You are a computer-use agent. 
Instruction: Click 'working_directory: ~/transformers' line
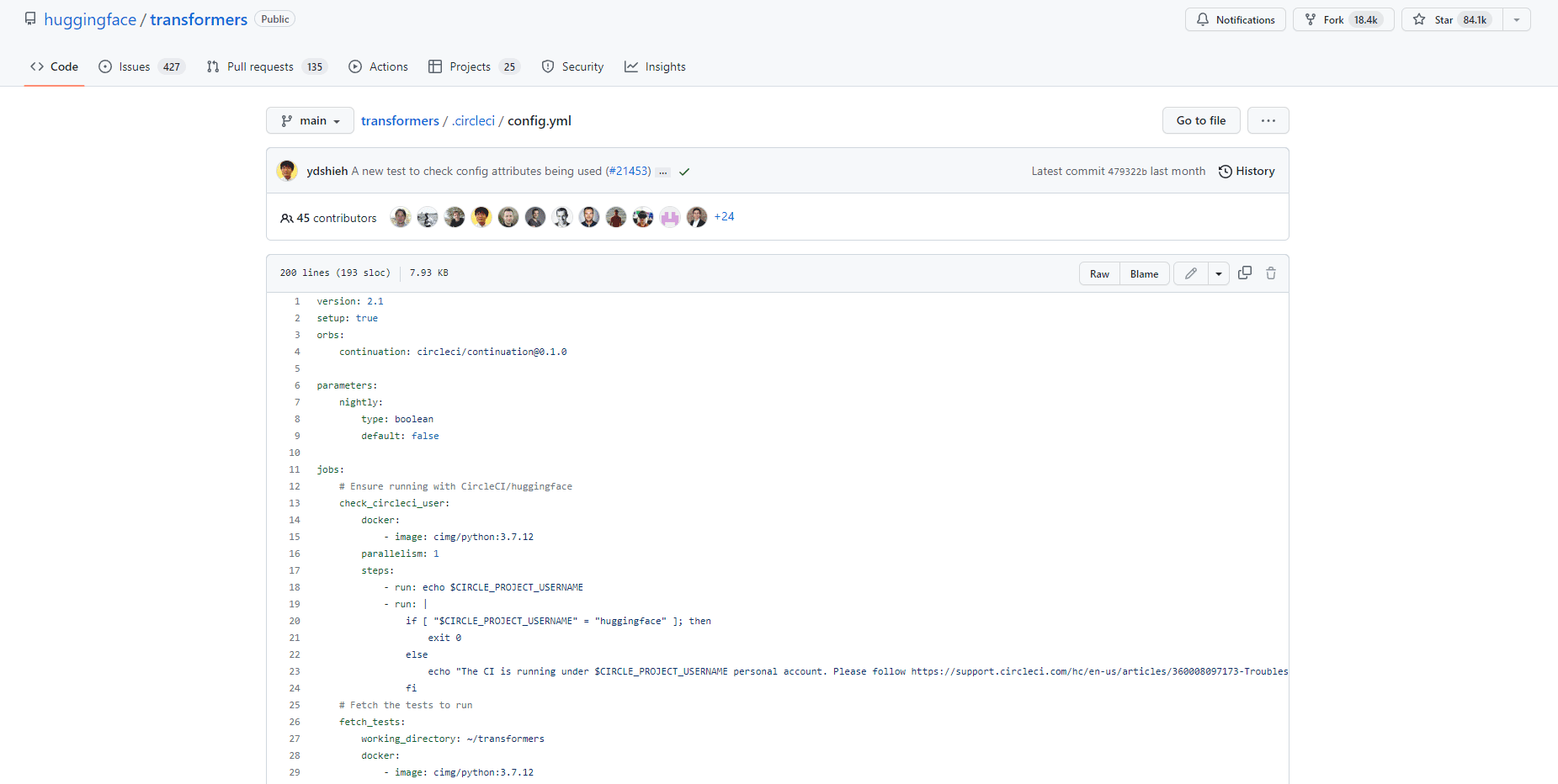(x=453, y=739)
